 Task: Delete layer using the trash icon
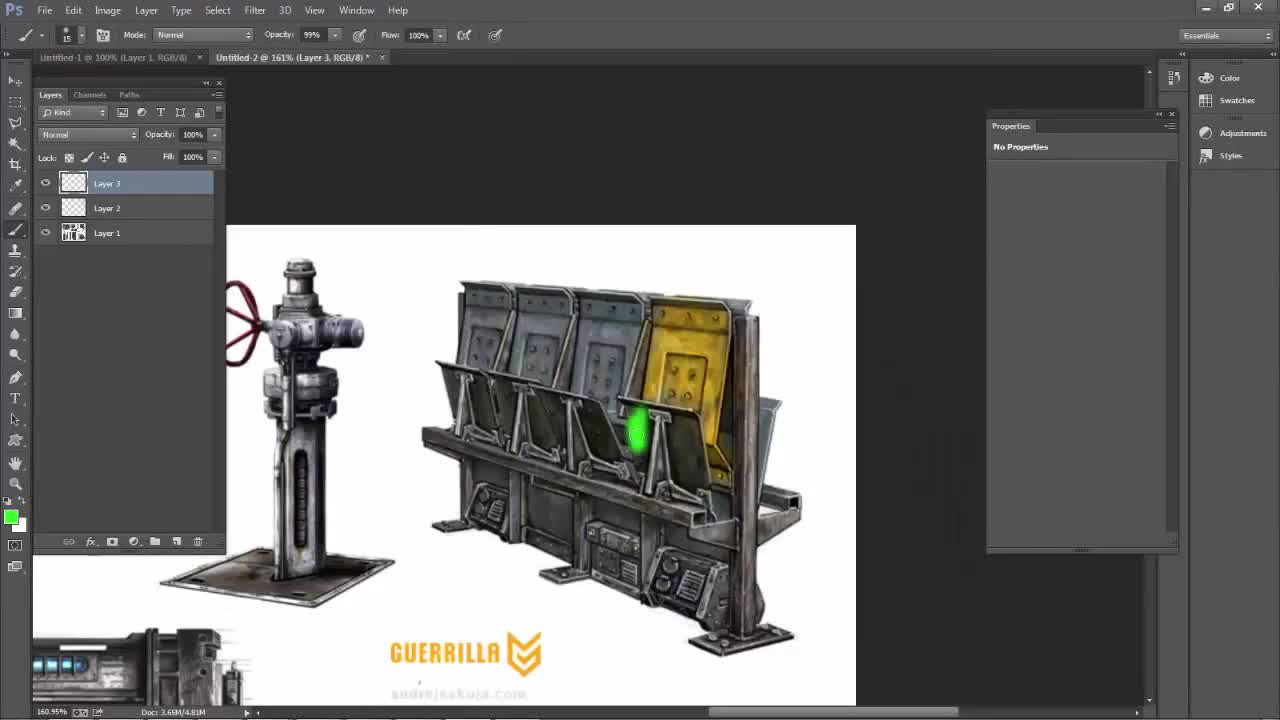pos(198,542)
